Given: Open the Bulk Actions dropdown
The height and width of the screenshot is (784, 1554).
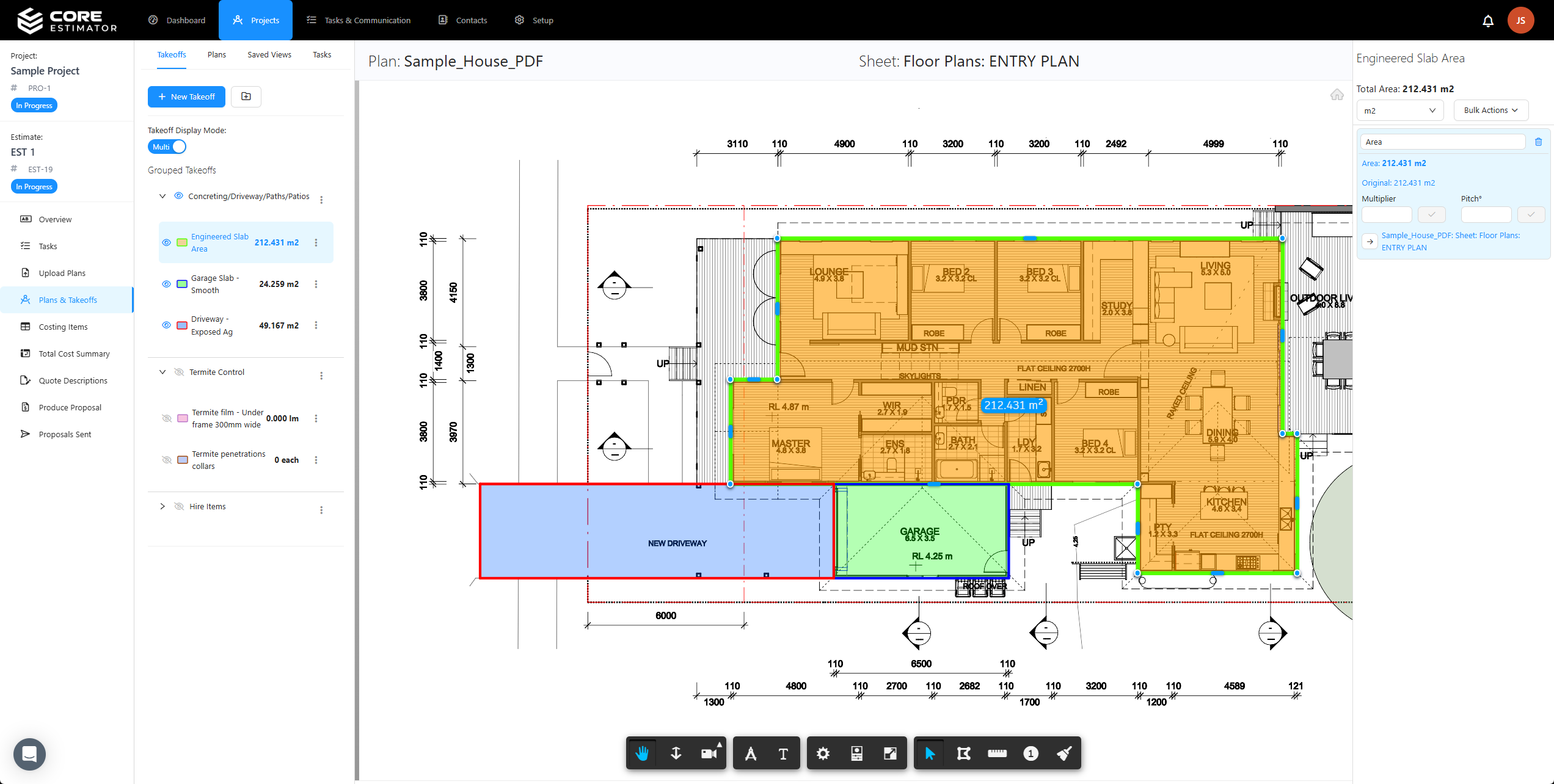Looking at the screenshot, I should pyautogui.click(x=1490, y=110).
